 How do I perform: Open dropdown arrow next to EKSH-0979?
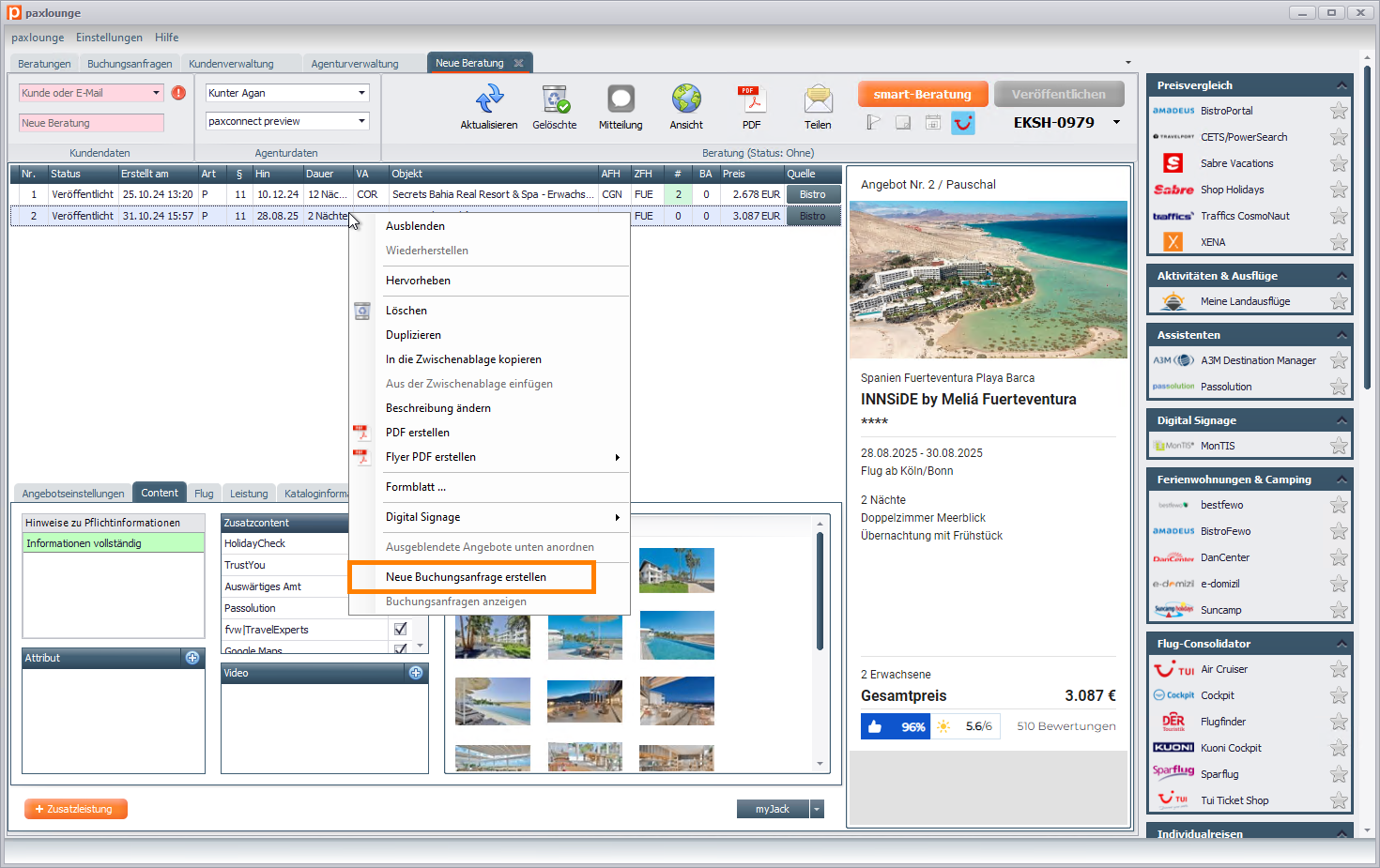[x=1116, y=122]
